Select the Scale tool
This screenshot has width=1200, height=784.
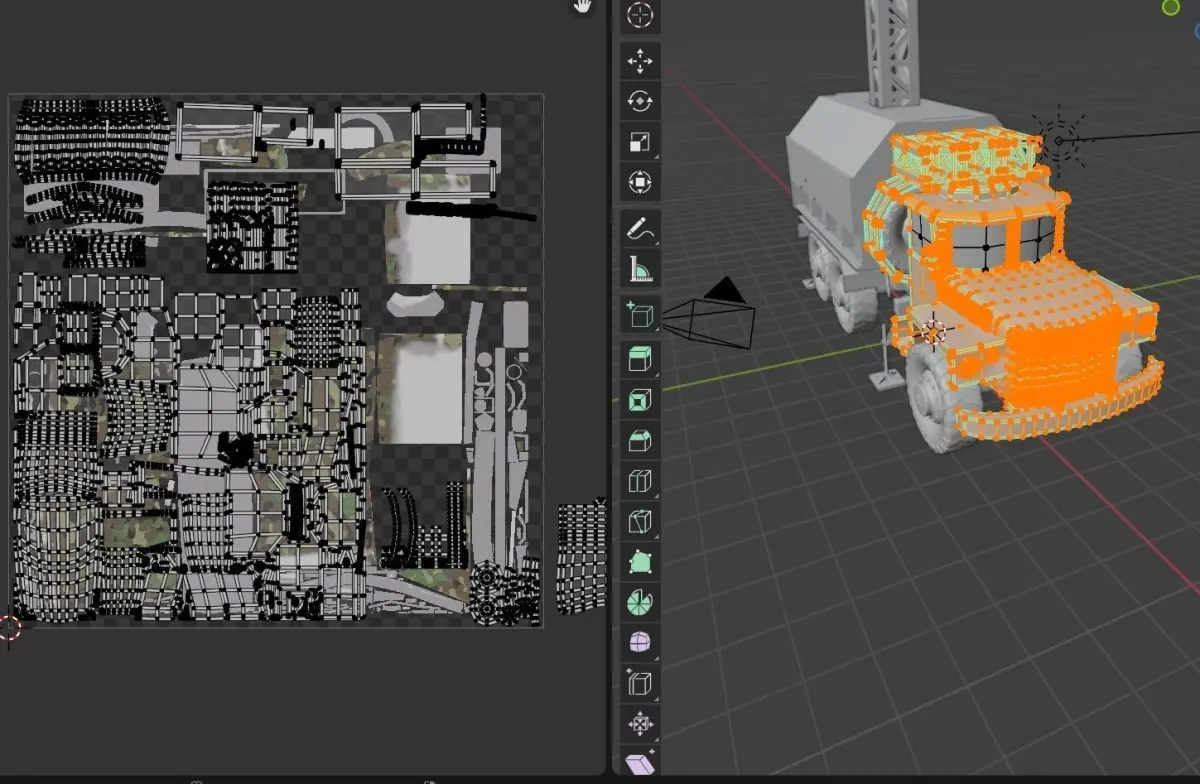pyautogui.click(x=640, y=142)
